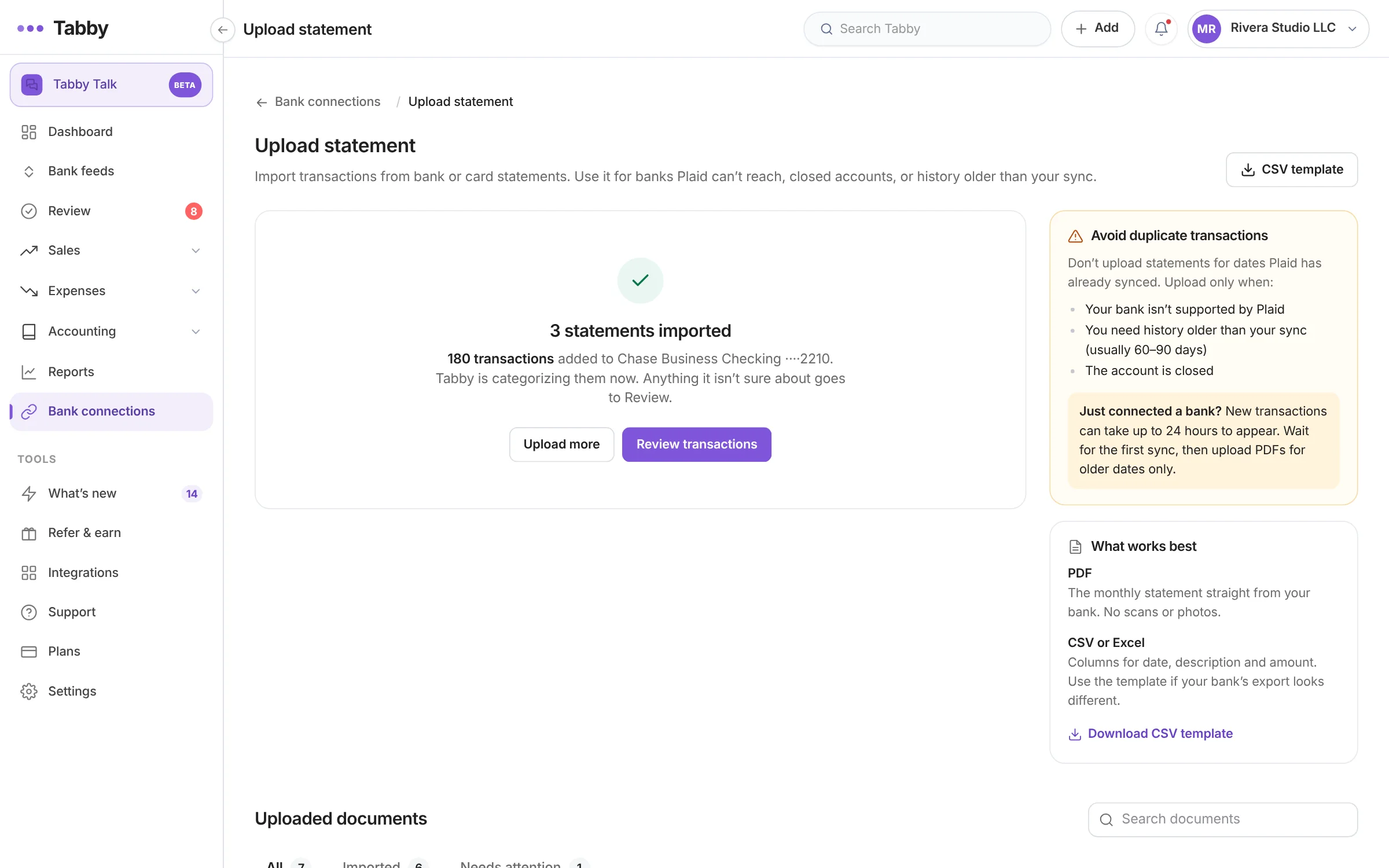Click the "3 statements imported" heading
This screenshot has height=868, width=1389.
(x=641, y=330)
